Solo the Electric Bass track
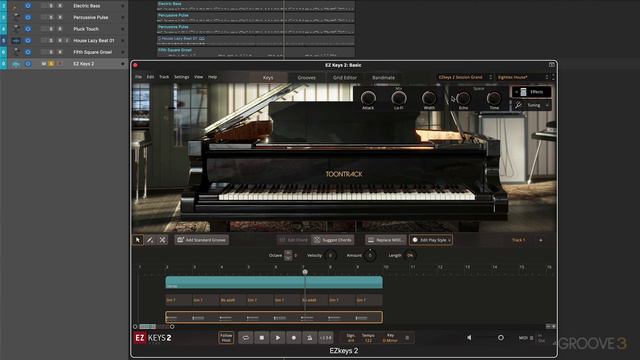The image size is (640, 360). point(51,6)
